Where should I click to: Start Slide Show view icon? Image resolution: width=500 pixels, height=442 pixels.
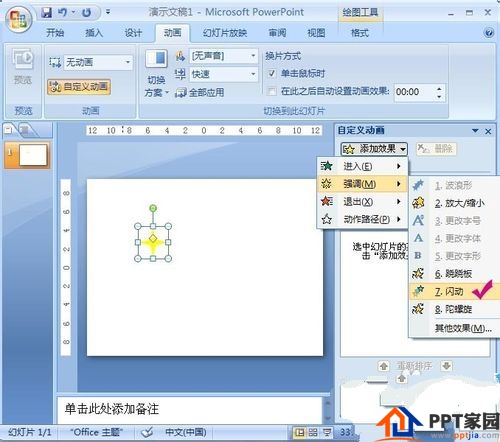coord(327,433)
